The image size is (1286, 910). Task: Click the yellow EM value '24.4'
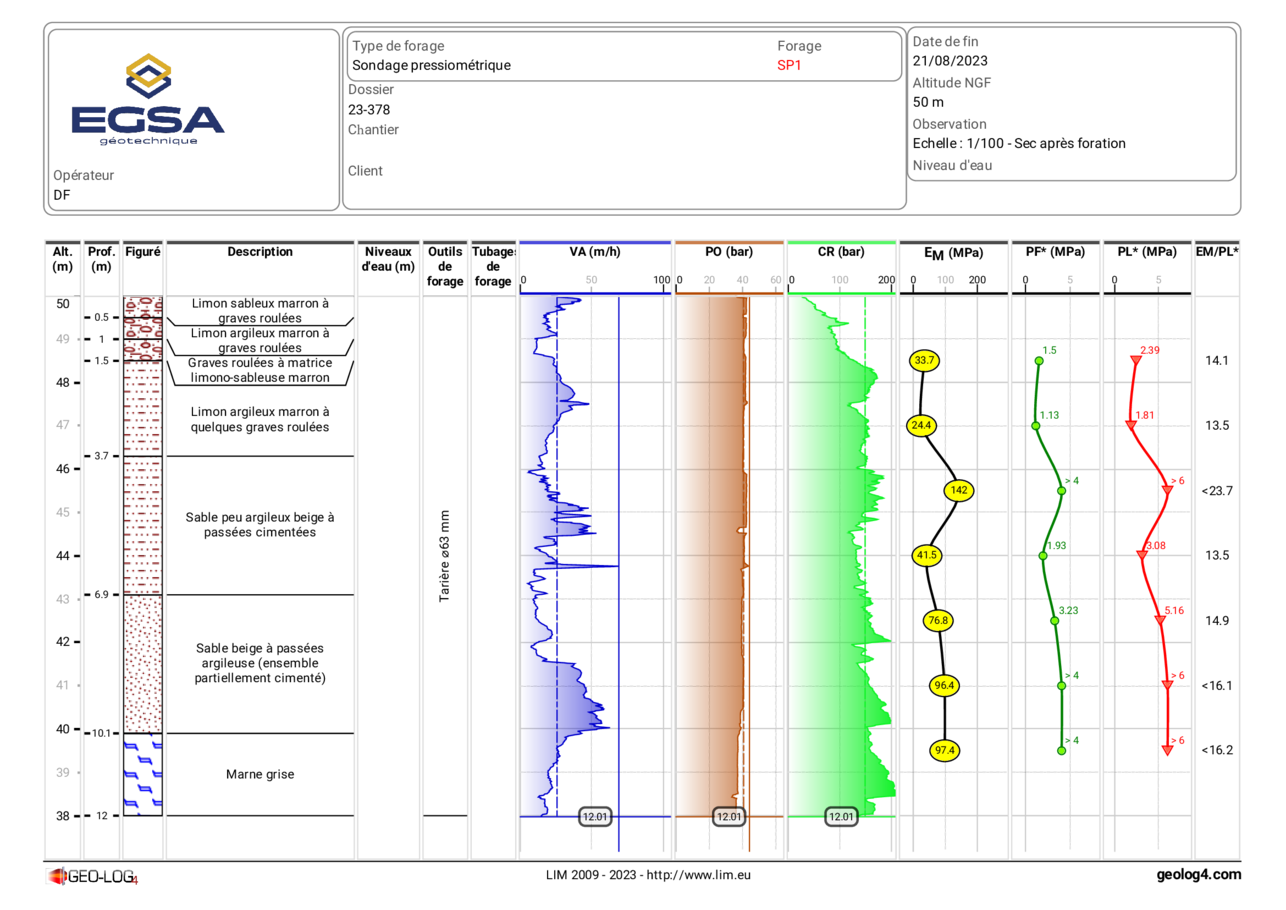pos(921,425)
